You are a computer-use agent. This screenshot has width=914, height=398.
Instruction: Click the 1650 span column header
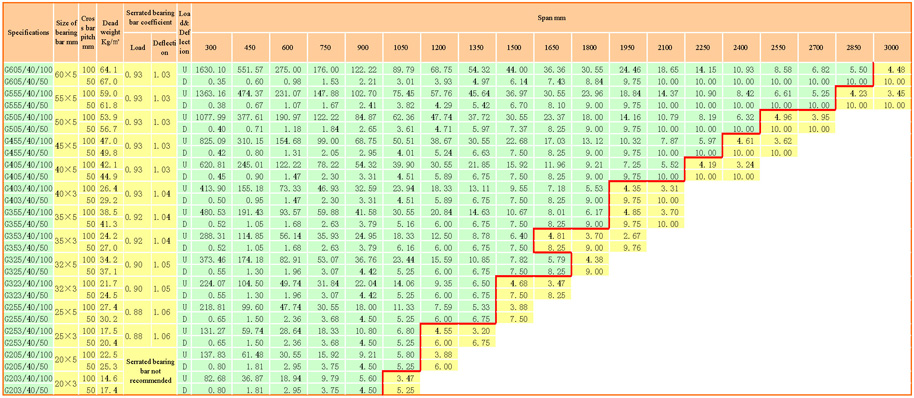tap(552, 47)
